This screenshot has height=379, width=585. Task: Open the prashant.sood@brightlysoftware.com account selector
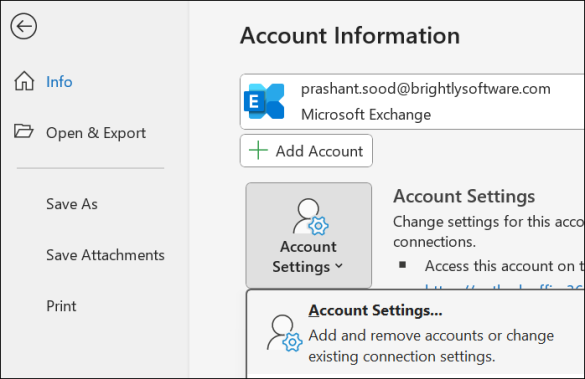click(x=412, y=102)
